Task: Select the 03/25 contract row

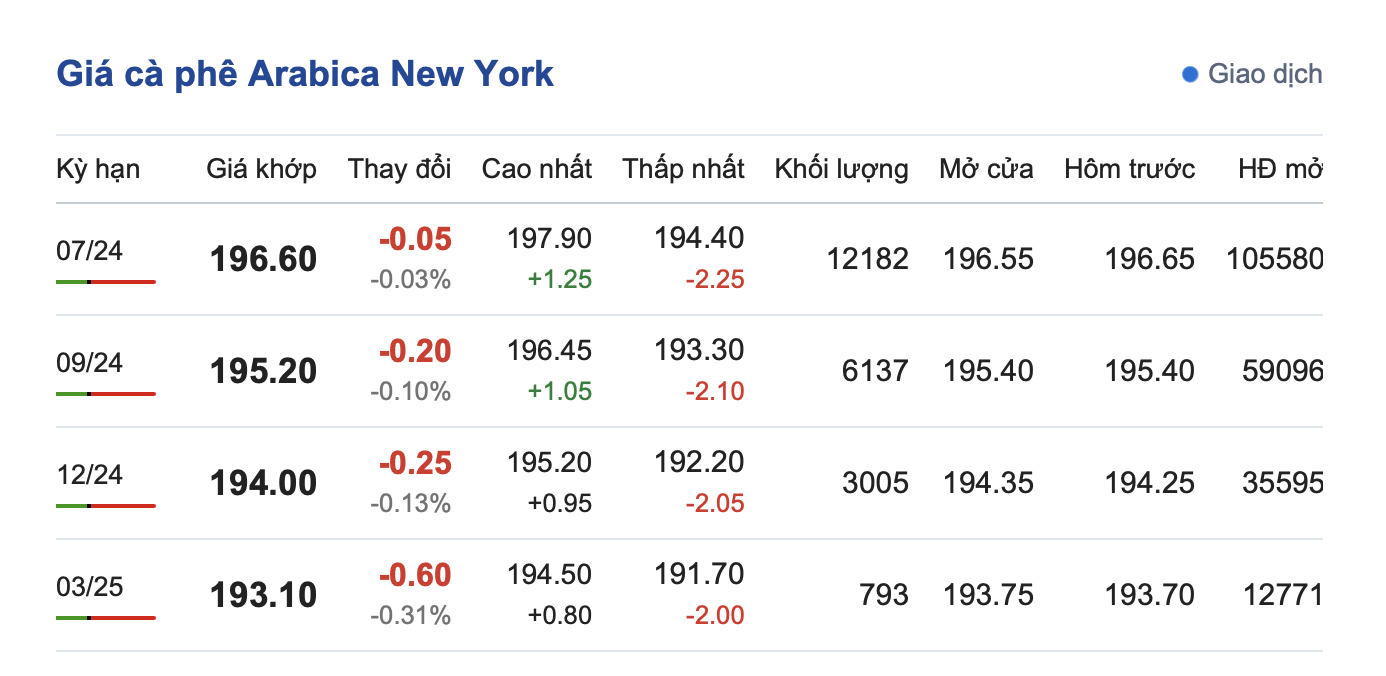Action: (90, 586)
